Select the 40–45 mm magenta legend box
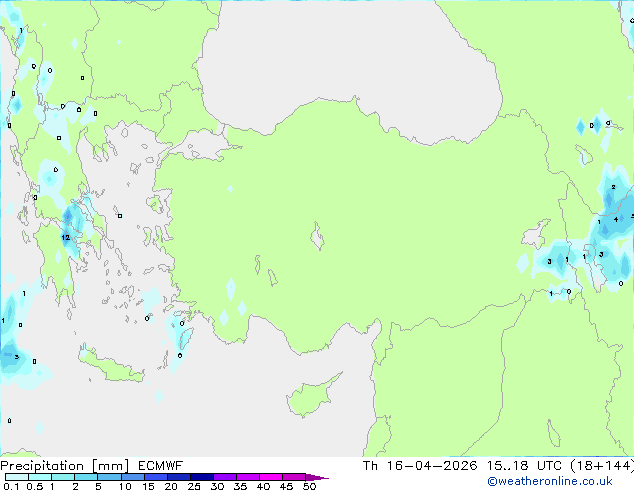The height and width of the screenshot is (490, 634). [271, 477]
